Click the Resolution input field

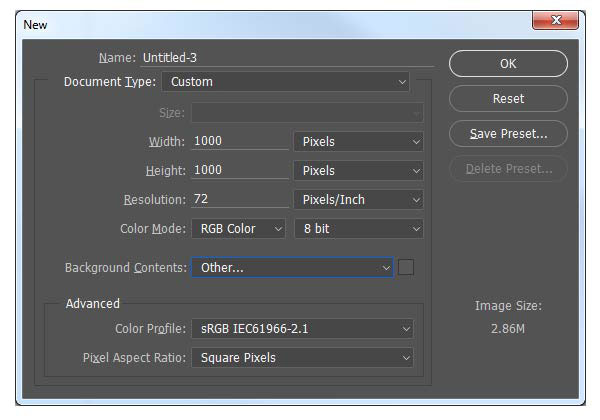pos(240,199)
